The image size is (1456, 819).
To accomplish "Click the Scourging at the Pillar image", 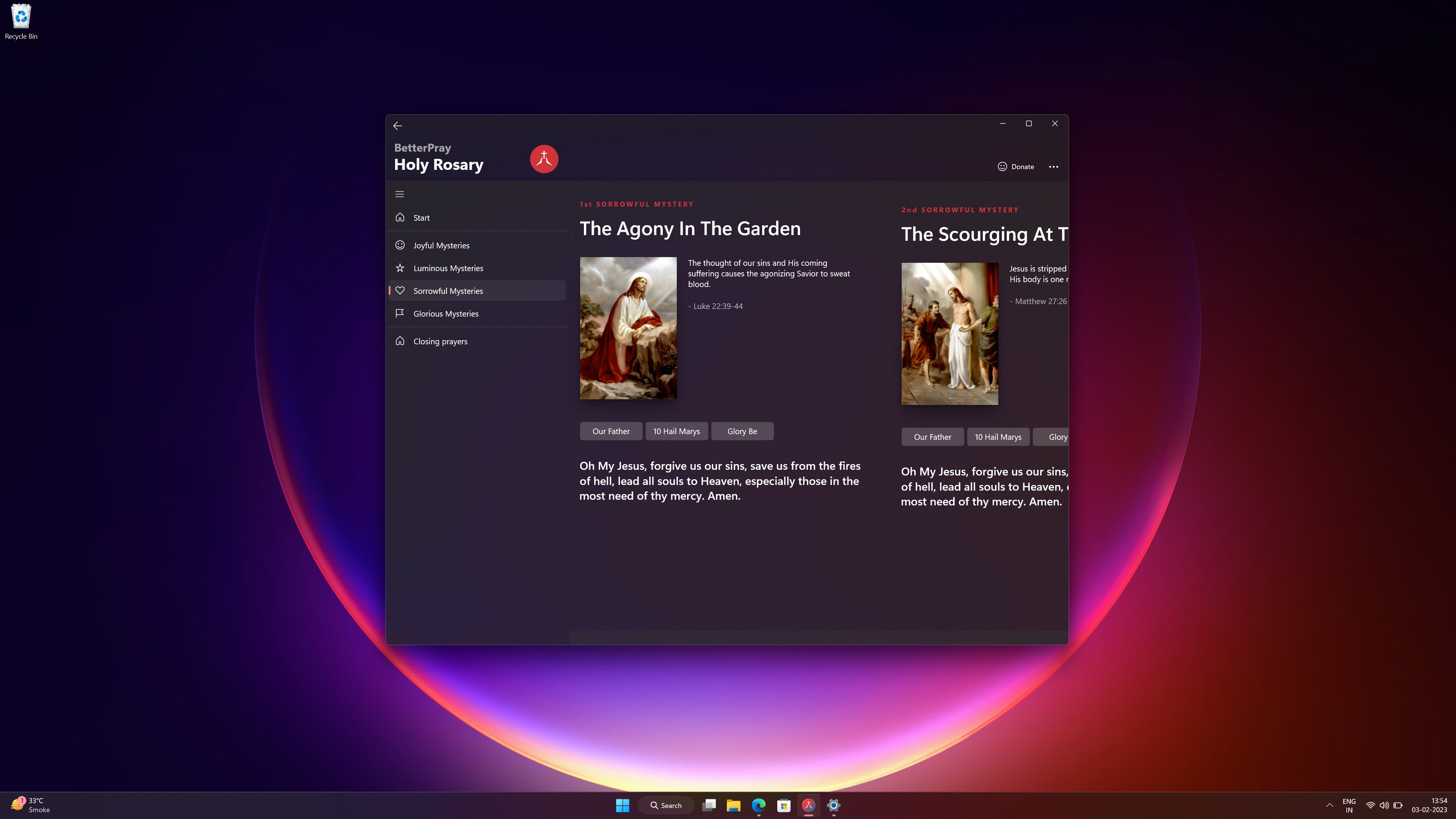I will pos(949,334).
